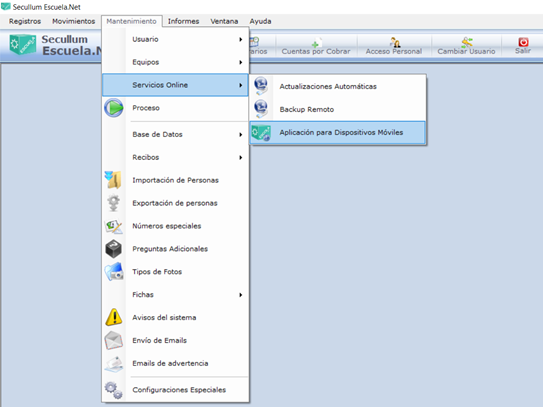Screen dimensions: 543x407
Task: Click the Cuentas por Cobrar toolbar button
Action: coord(315,46)
